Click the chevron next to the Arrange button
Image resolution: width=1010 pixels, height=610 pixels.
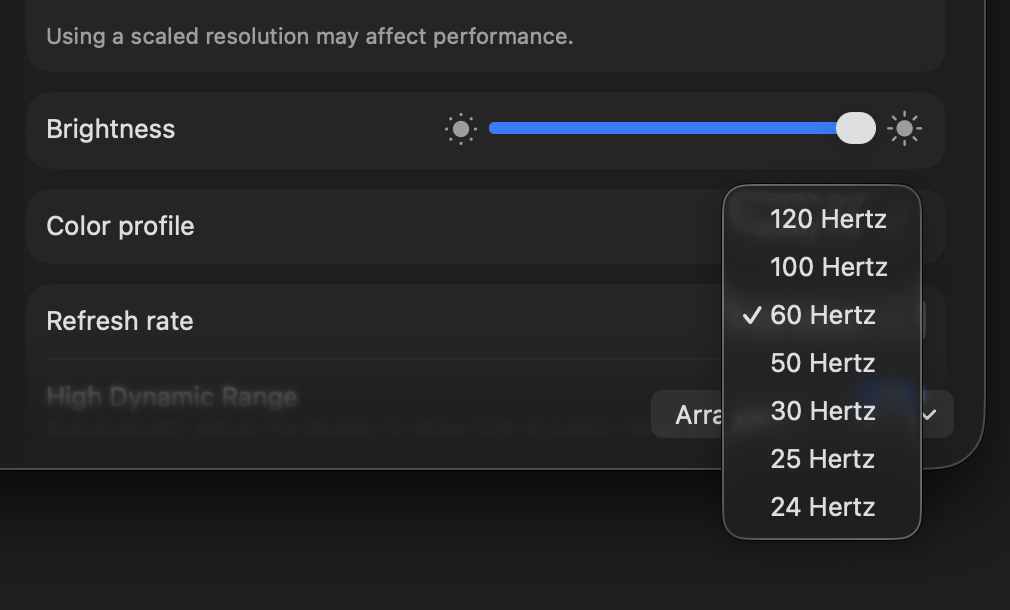[928, 413]
